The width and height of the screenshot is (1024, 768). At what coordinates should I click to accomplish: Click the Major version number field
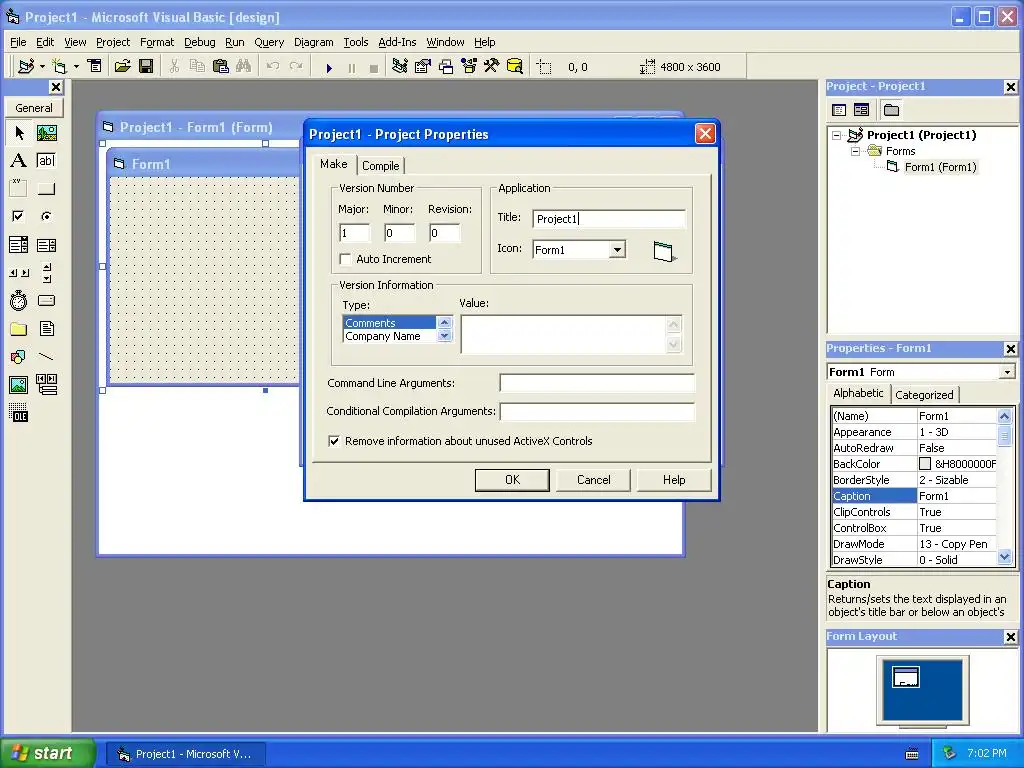click(355, 233)
